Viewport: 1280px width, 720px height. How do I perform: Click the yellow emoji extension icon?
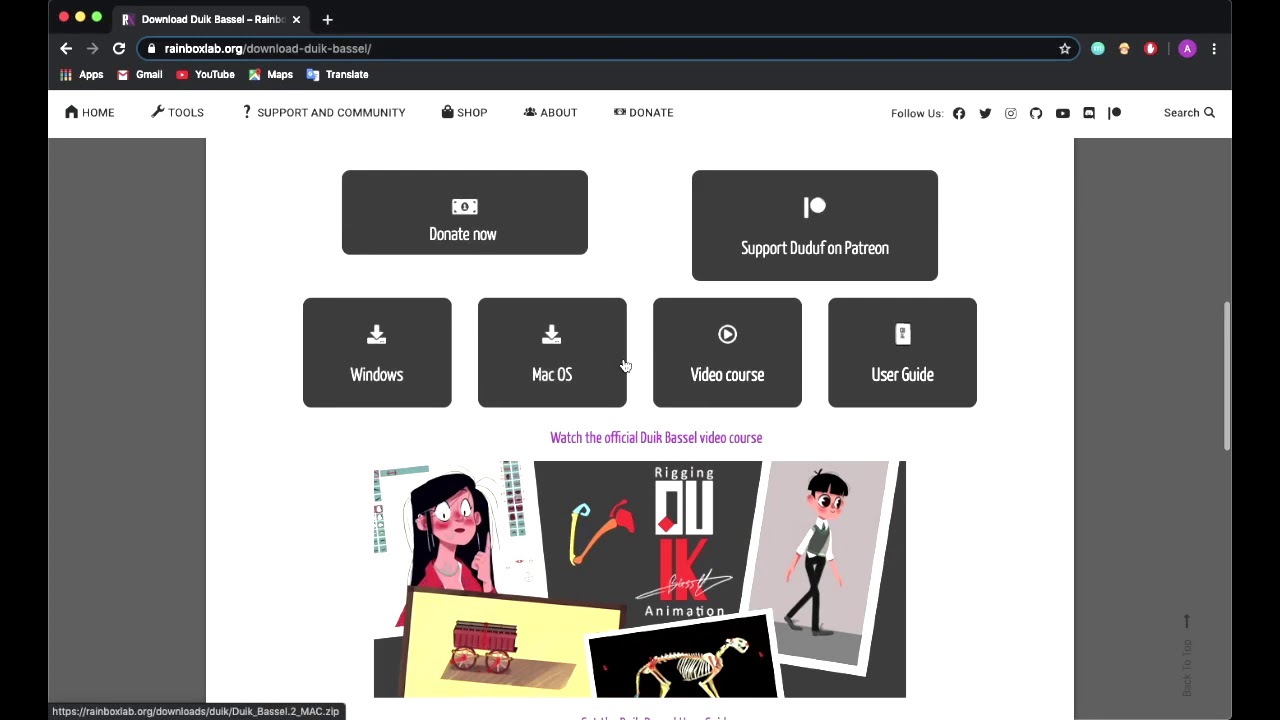click(1124, 48)
